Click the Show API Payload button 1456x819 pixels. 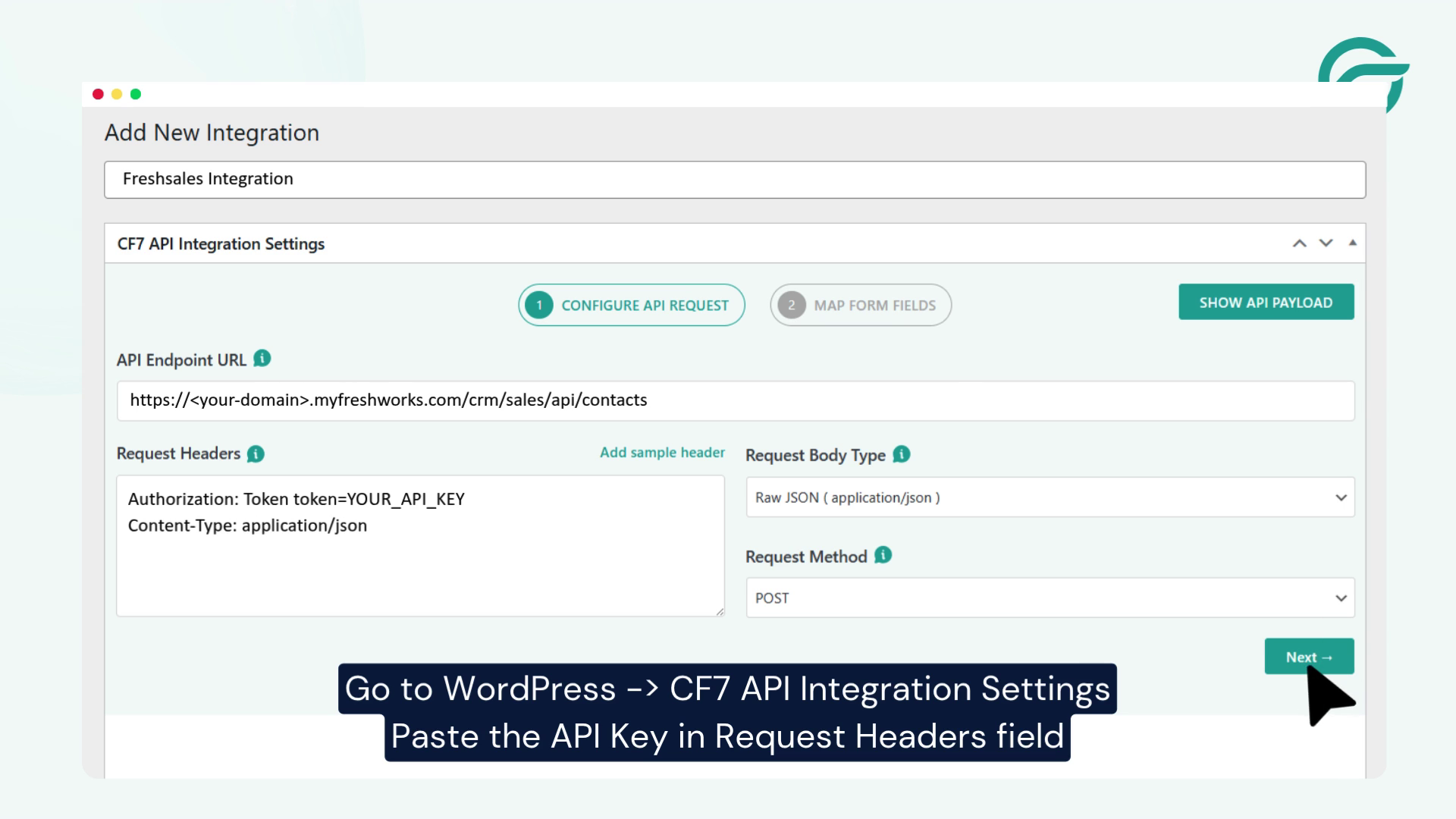click(x=1266, y=302)
